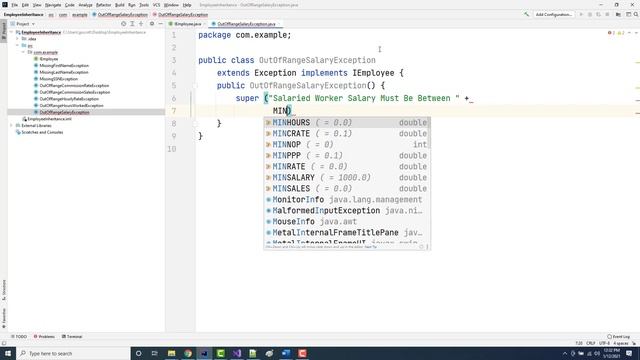Screen dimensions: 640x360
Task: Click the Structure vertical tab on left edge
Action: pos(4,290)
